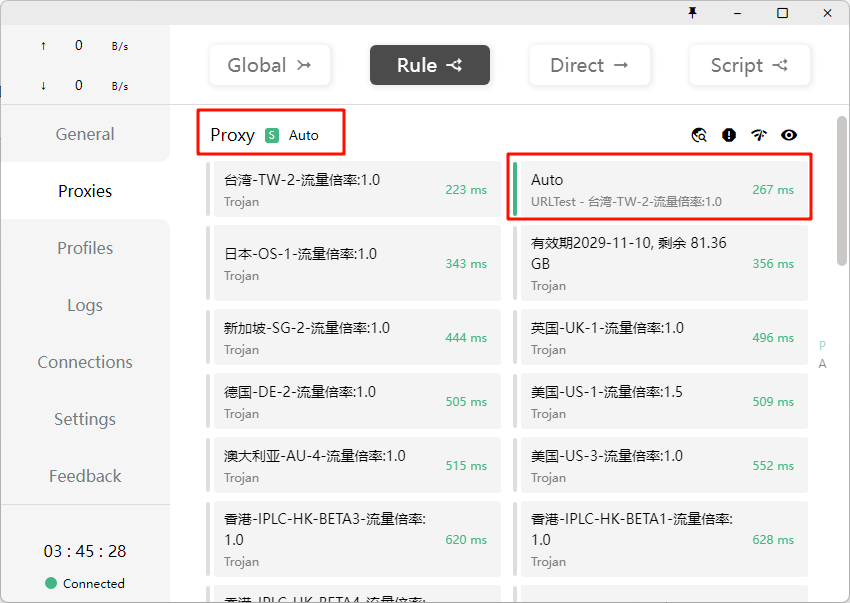Open the General tab in sidebar
The image size is (850, 603).
coord(85,134)
